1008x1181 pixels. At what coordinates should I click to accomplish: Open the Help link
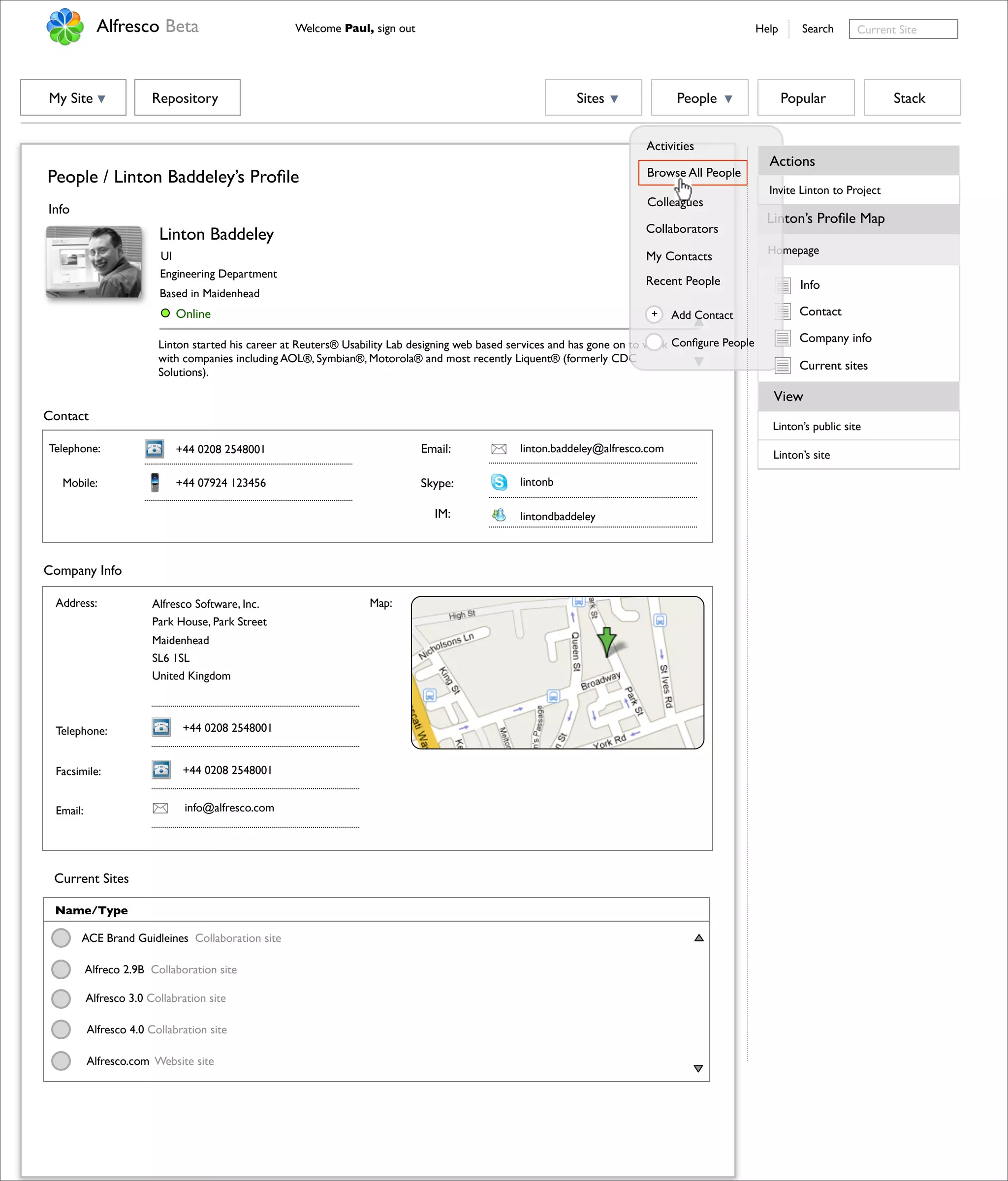click(766, 29)
